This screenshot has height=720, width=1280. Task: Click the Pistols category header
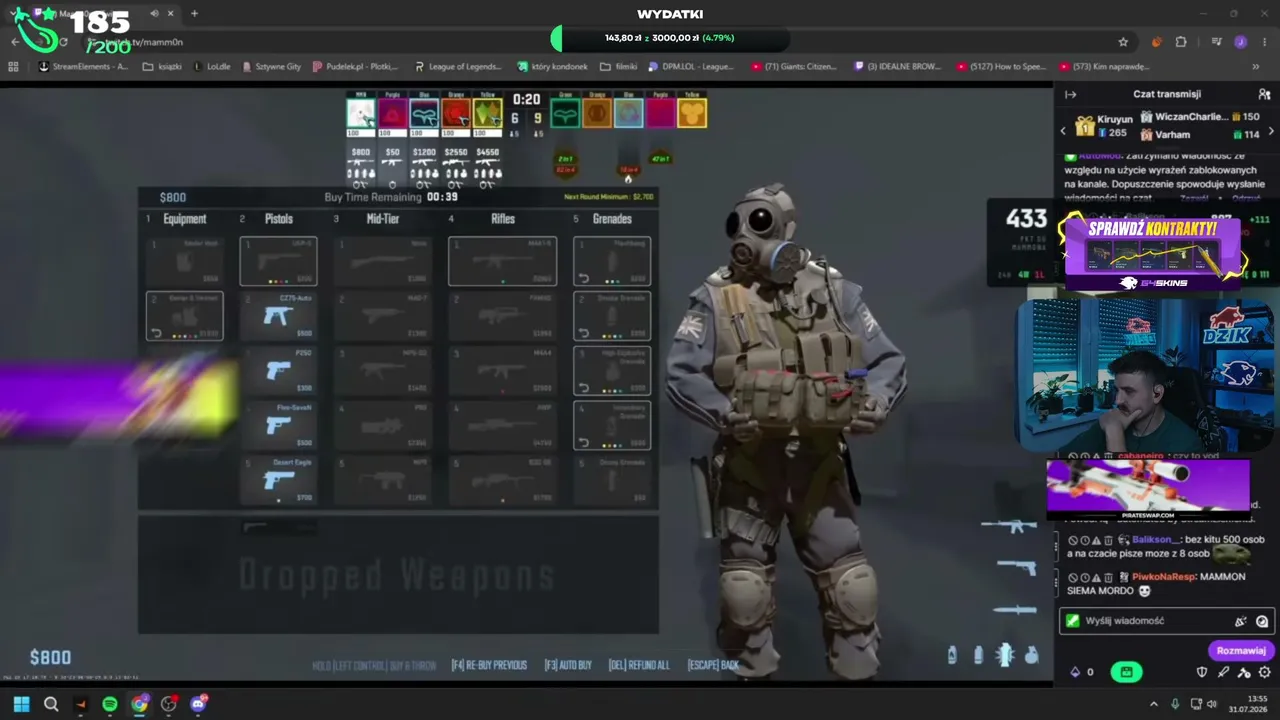tap(279, 219)
